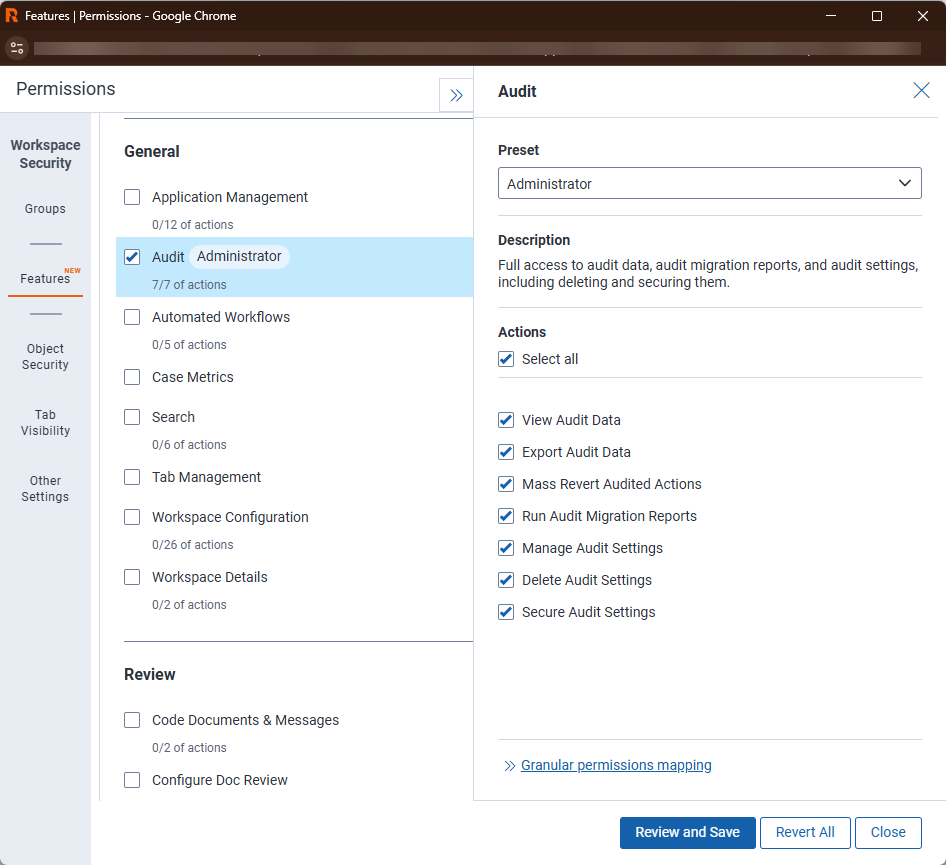Open Other Settings tab
This screenshot has height=865, width=946.
(45, 489)
